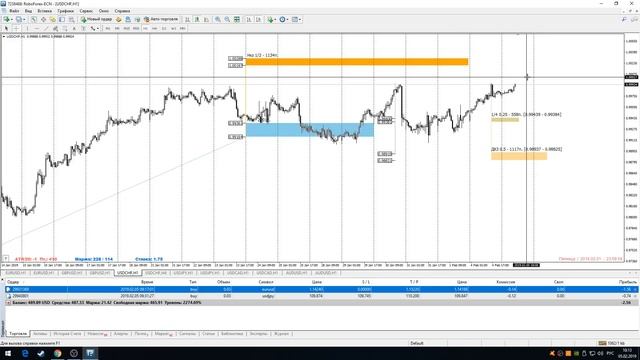
Task: Switch chart to bar chart type
Action: (187, 20)
